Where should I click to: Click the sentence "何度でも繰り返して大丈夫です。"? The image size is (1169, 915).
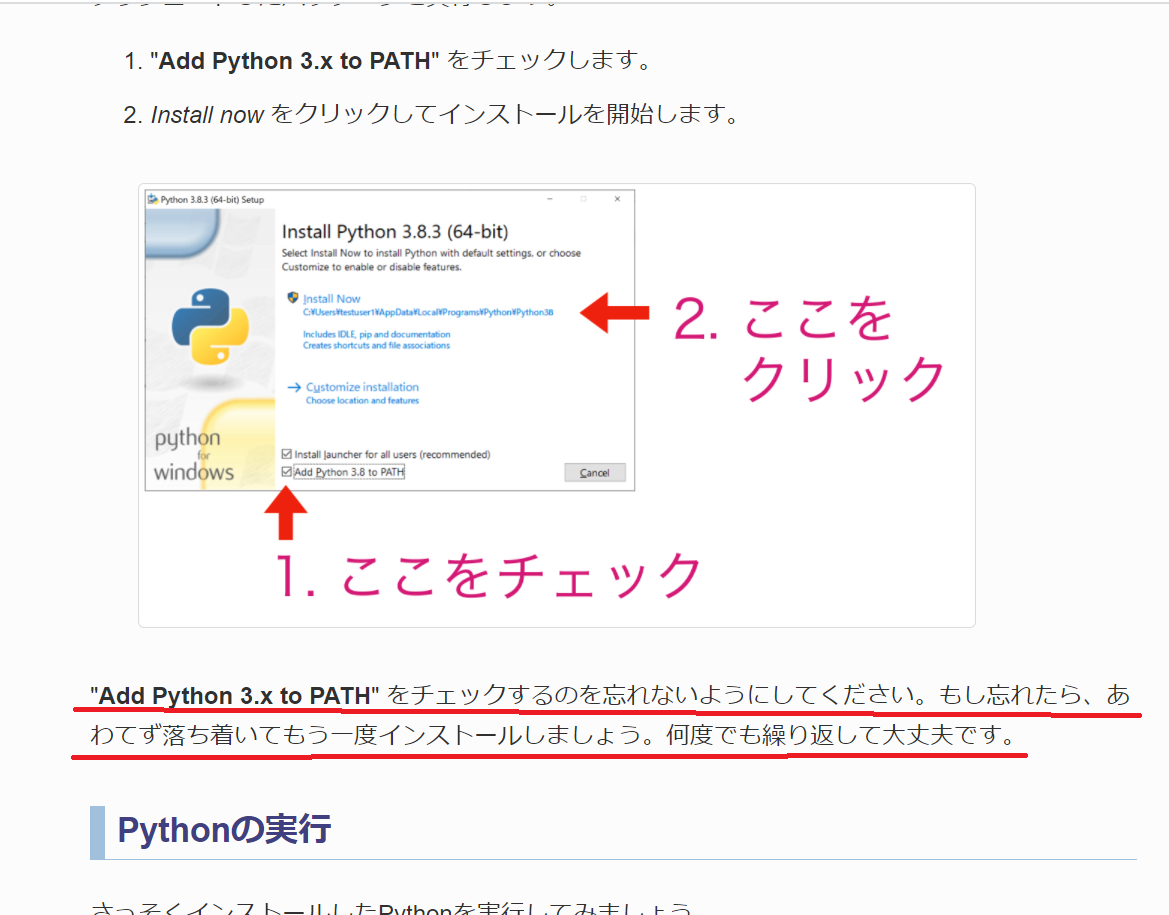[840, 735]
